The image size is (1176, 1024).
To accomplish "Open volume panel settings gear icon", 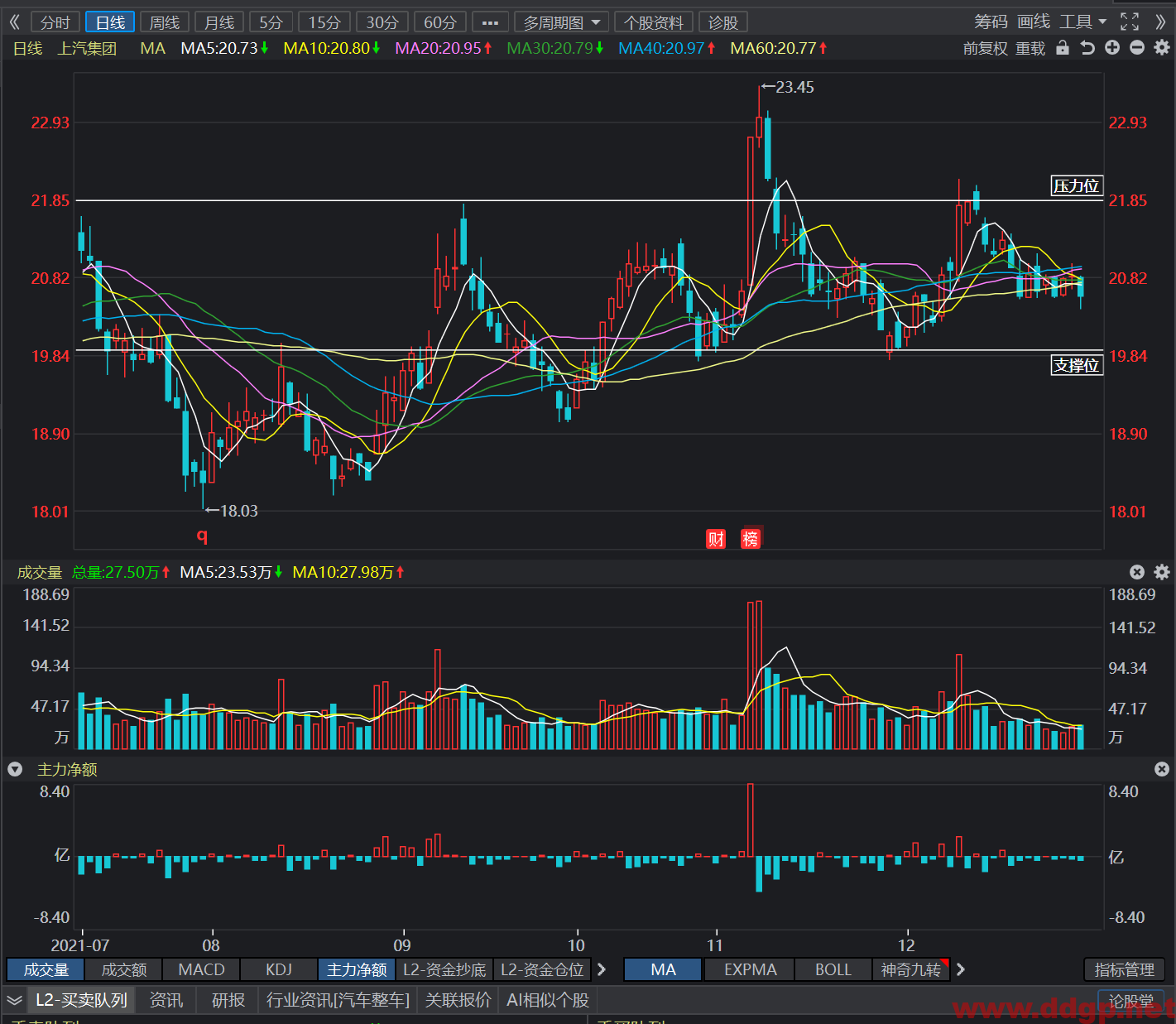I will click(x=1162, y=572).
